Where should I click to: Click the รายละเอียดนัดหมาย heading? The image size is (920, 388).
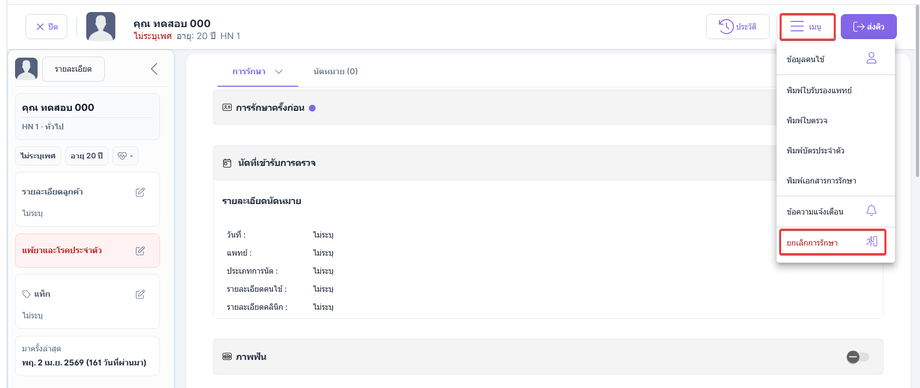(x=262, y=202)
